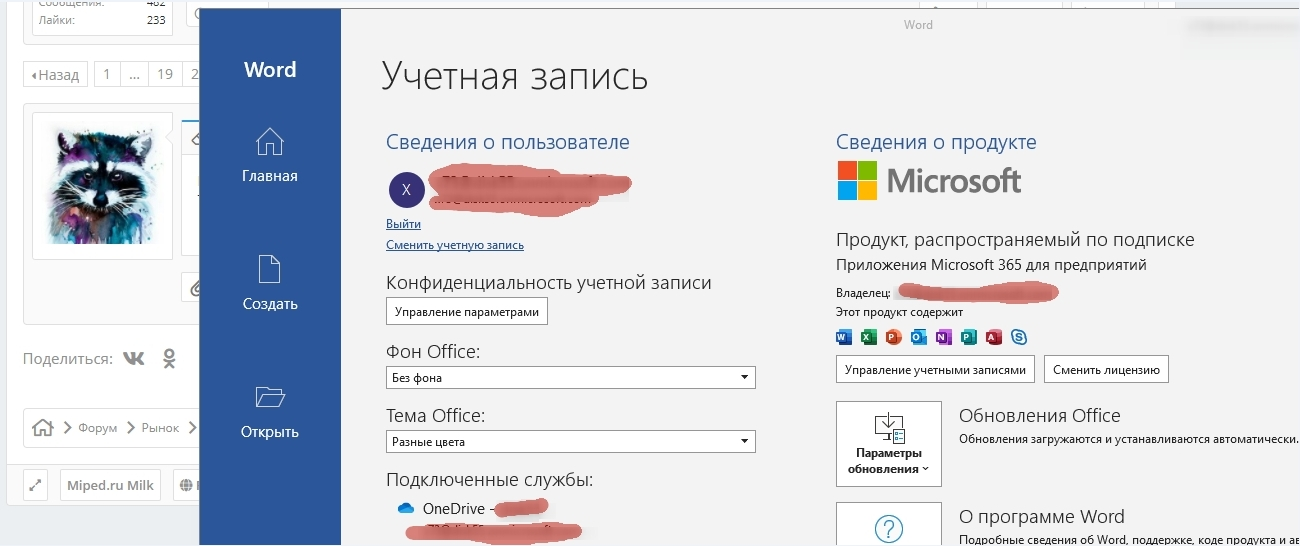Click the Publisher app icon in product list
1300x546 pixels.
click(968, 337)
